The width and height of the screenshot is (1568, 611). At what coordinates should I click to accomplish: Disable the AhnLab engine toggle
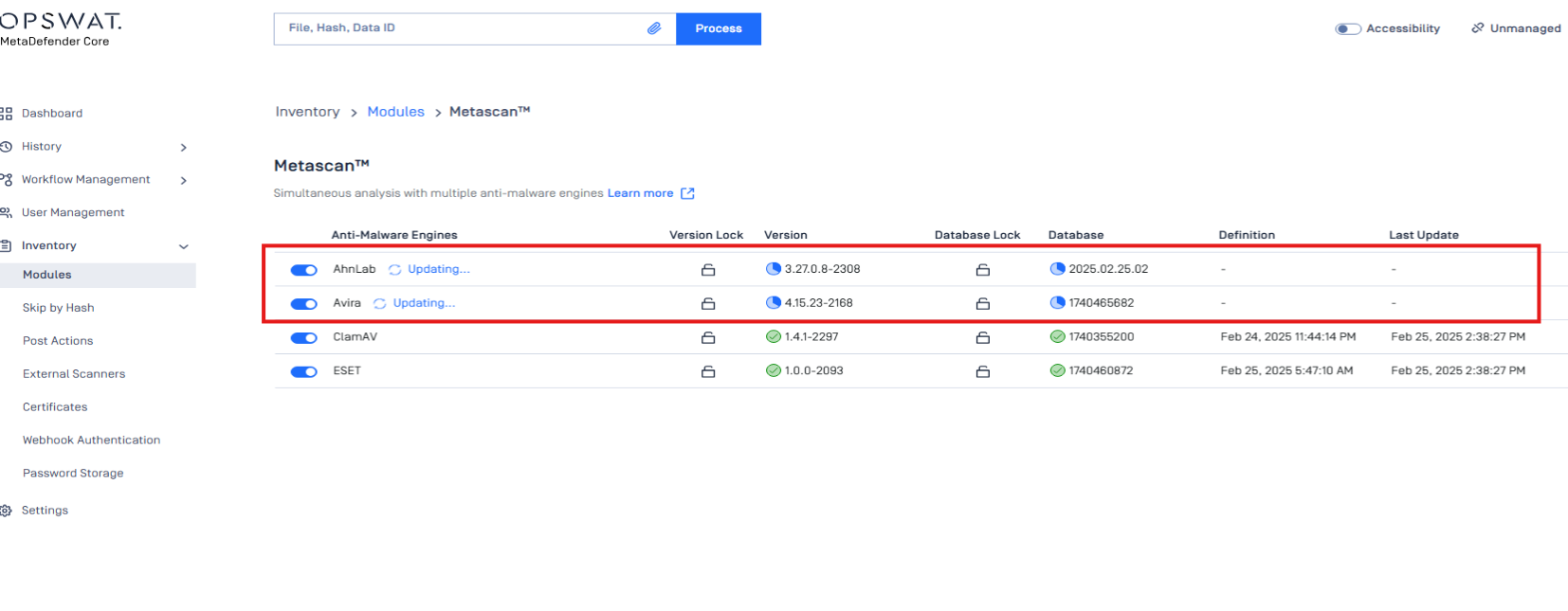304,270
